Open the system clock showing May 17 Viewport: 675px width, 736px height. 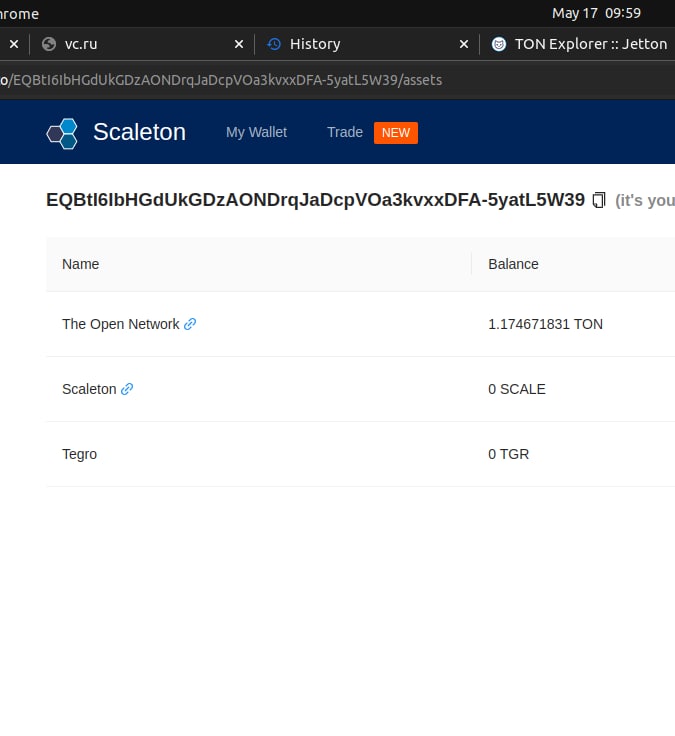point(596,13)
